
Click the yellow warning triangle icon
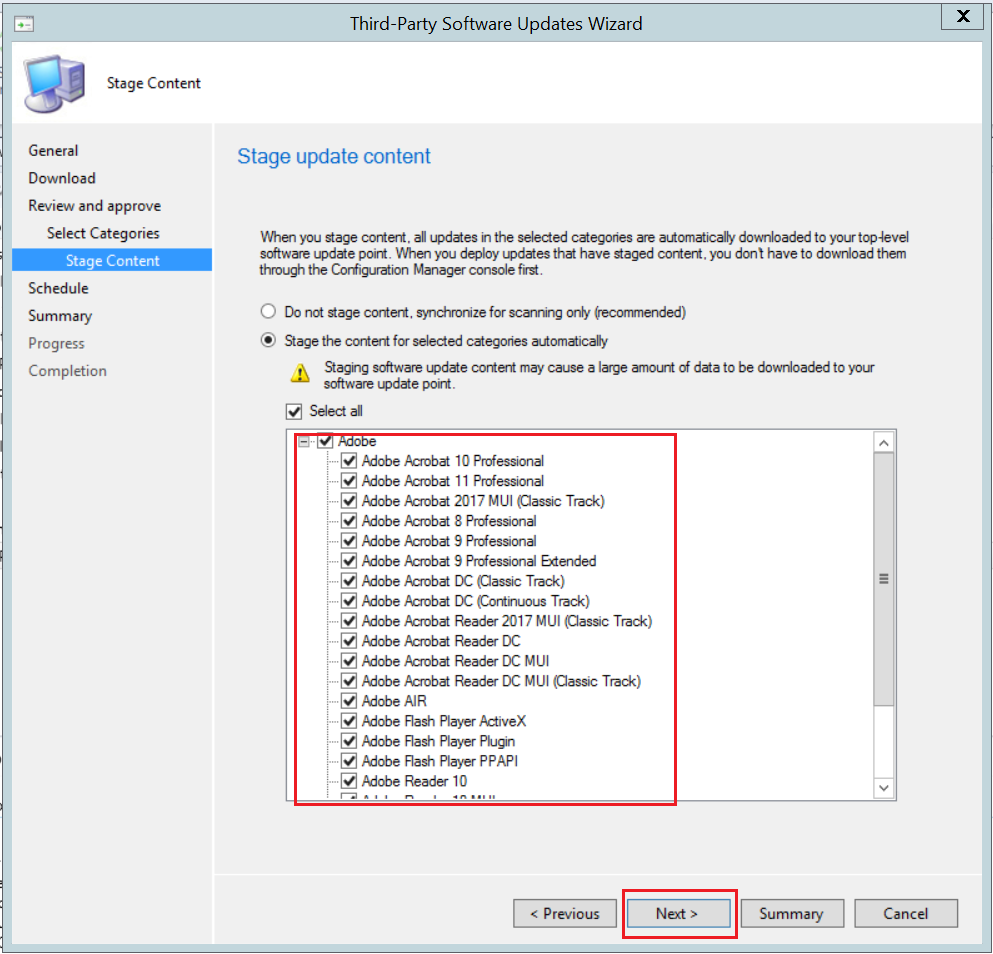click(300, 373)
